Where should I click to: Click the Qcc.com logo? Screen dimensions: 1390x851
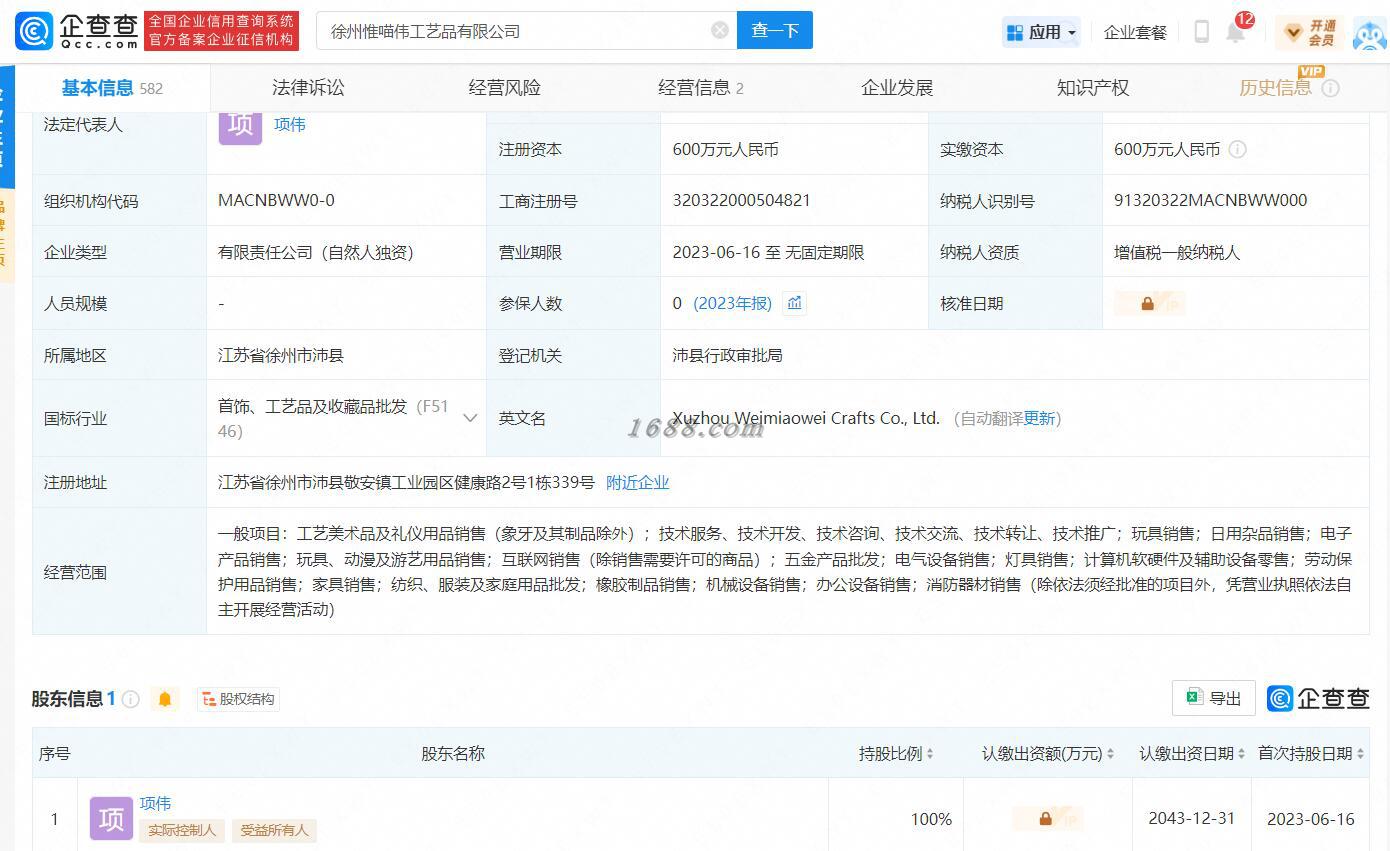77,31
